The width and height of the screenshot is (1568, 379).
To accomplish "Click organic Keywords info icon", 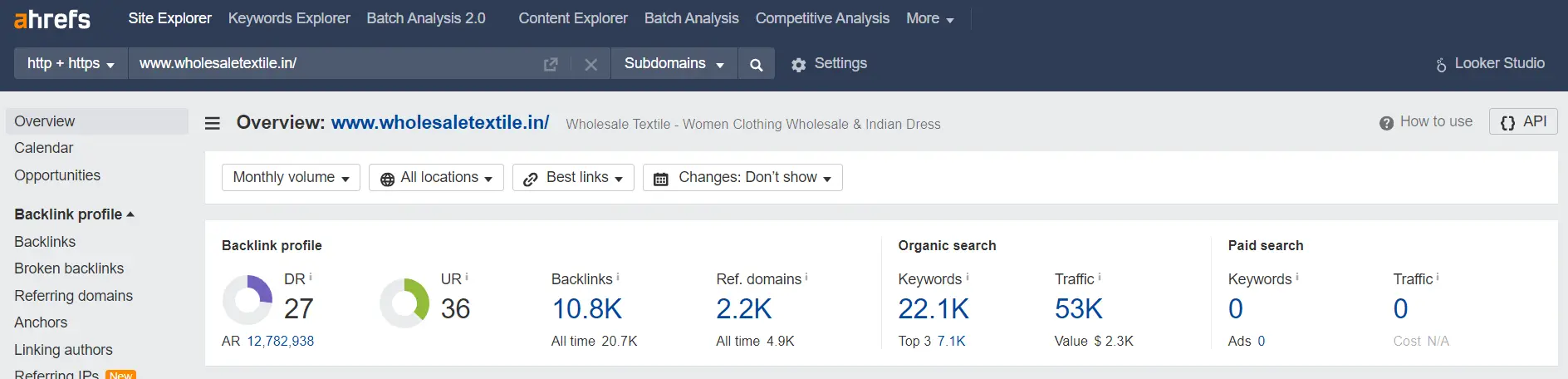I will [968, 276].
